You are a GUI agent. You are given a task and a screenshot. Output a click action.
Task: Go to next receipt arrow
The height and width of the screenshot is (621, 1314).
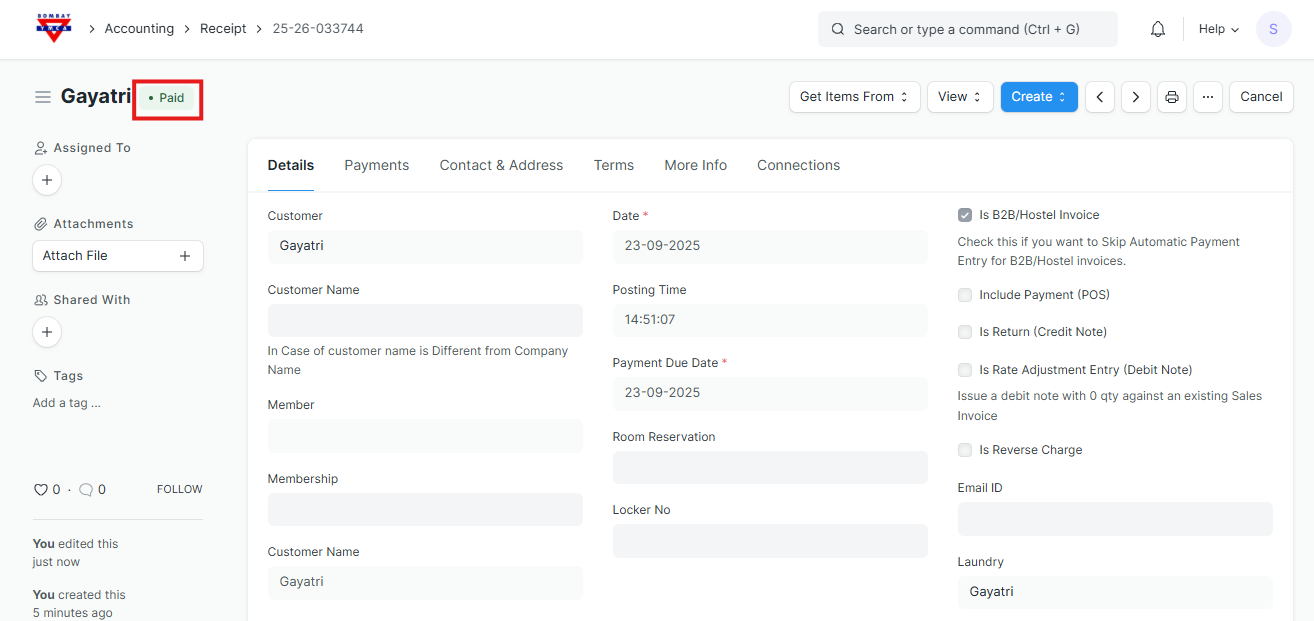tap(1135, 97)
